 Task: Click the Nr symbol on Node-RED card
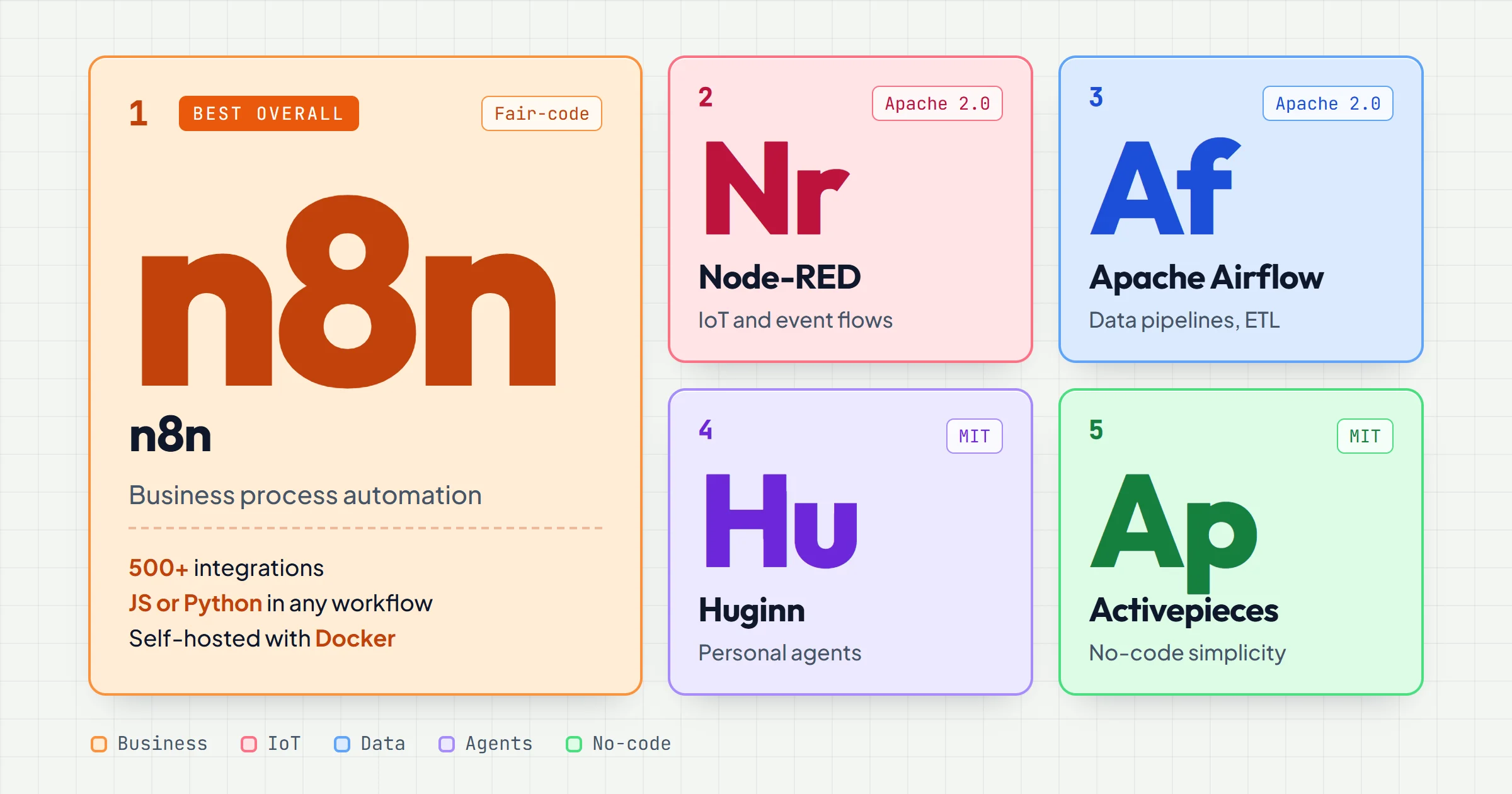point(777,187)
